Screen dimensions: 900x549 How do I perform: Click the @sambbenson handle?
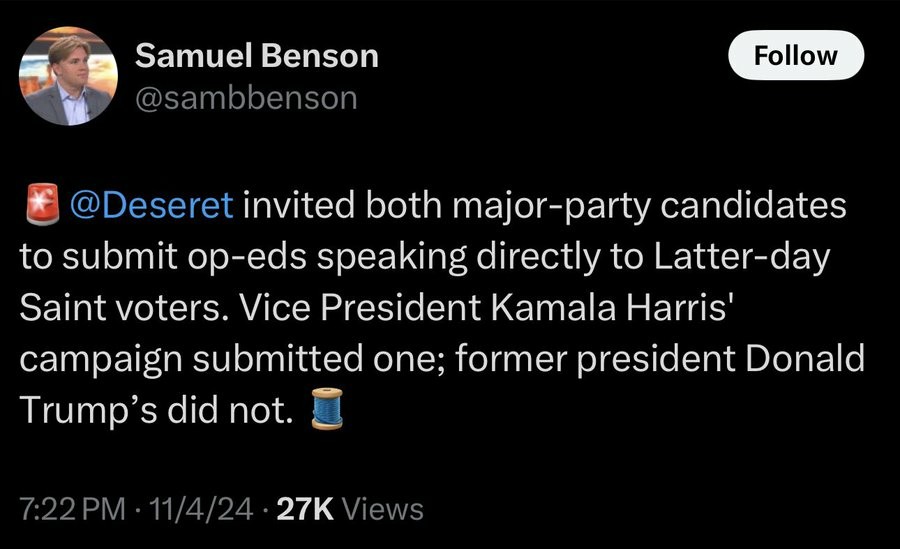tap(245, 97)
